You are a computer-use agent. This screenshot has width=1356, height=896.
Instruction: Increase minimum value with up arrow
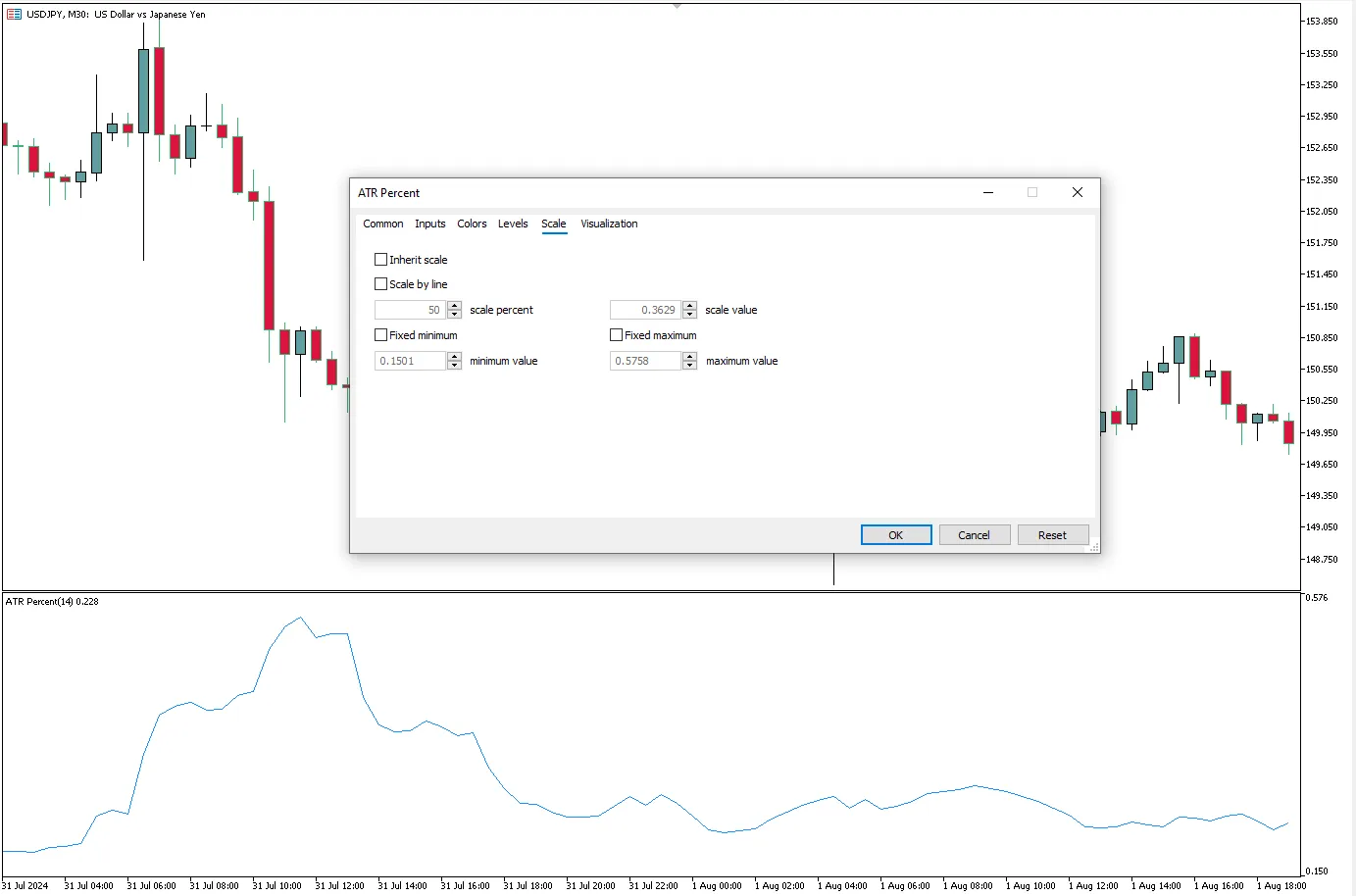[454, 357]
